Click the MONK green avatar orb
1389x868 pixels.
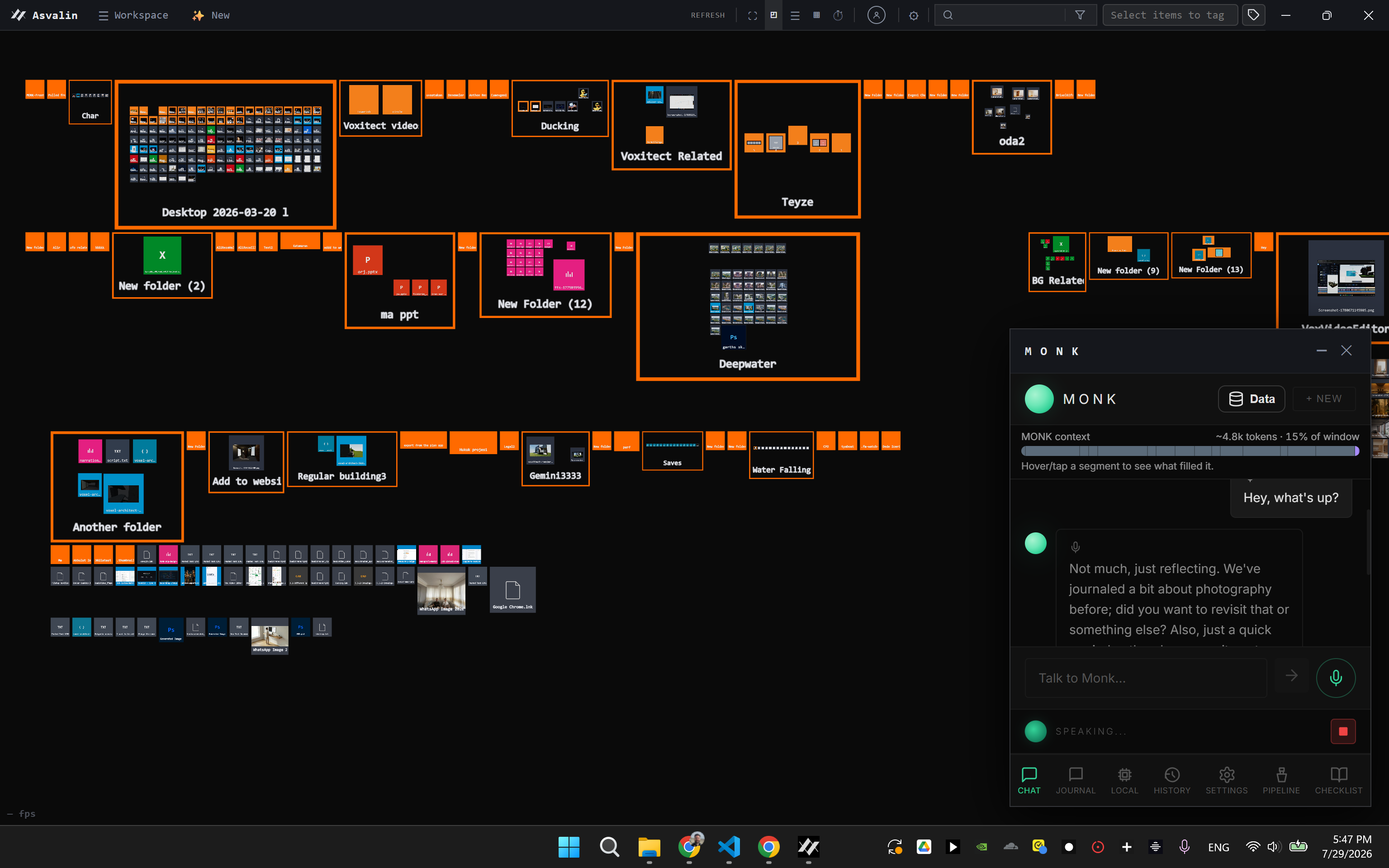(1039, 399)
